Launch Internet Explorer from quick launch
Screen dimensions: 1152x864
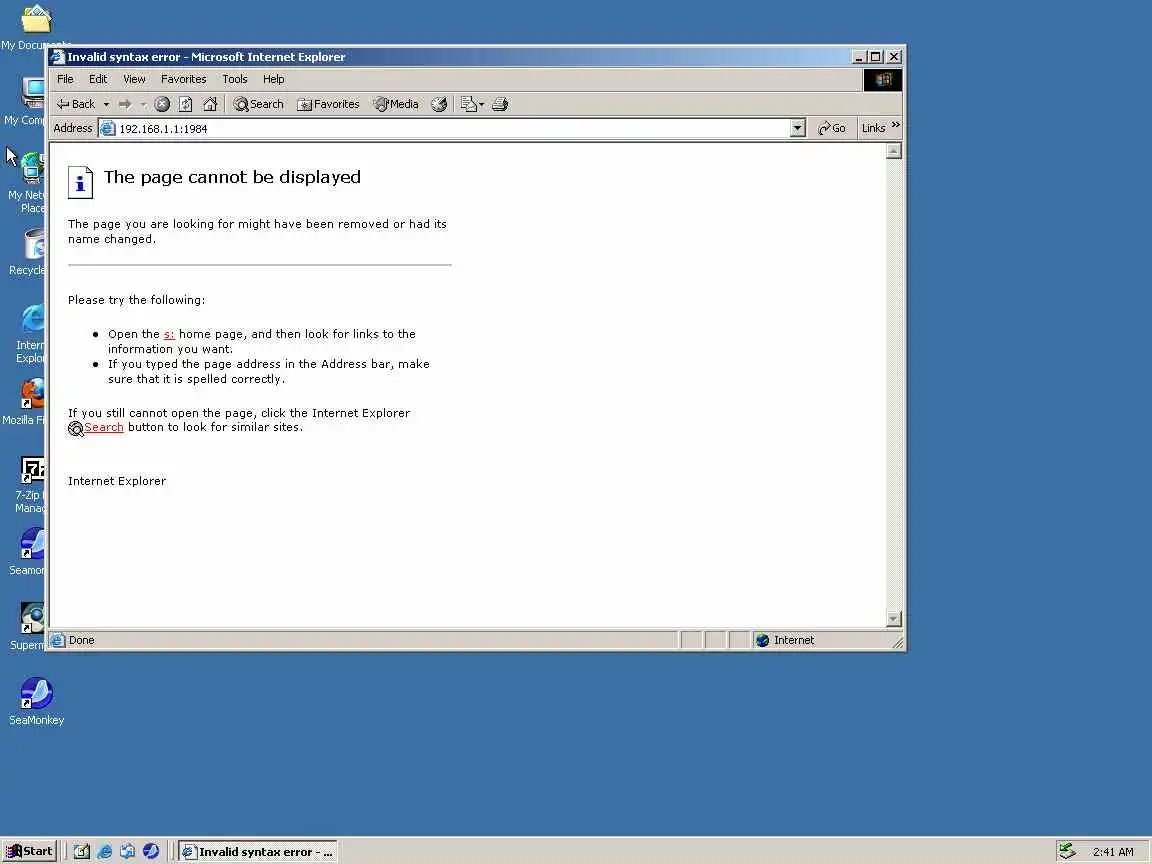point(105,852)
